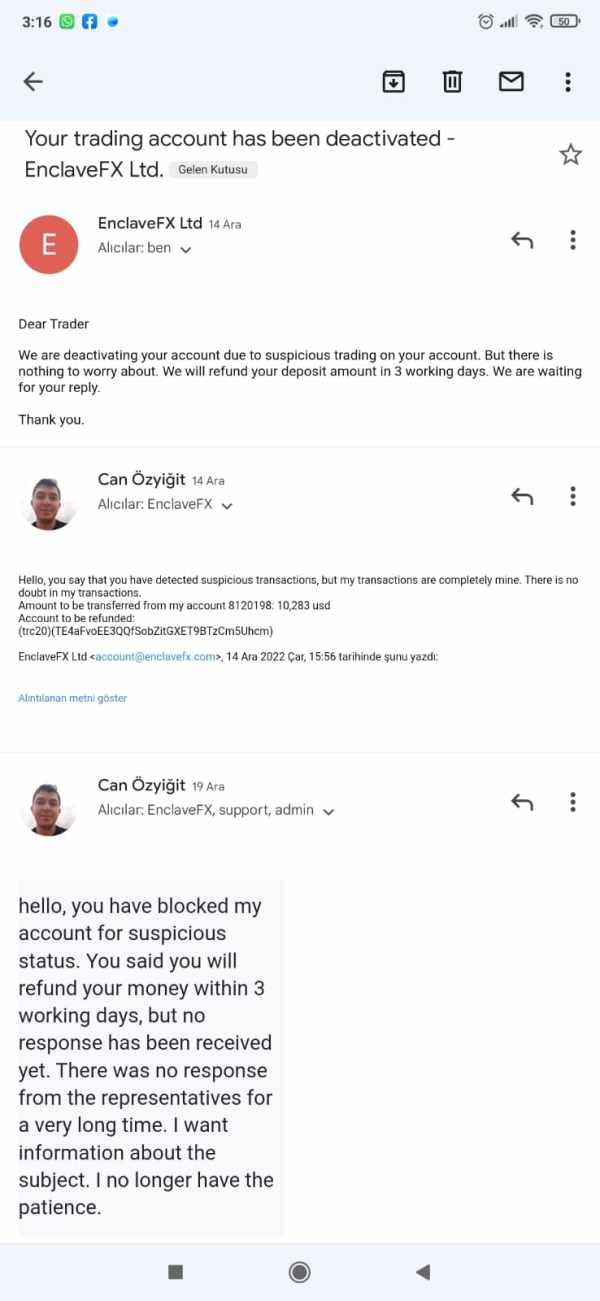This screenshot has height=1301, width=600.
Task: Open more options for EnclaveFX Ltd message
Action: pos(573,240)
